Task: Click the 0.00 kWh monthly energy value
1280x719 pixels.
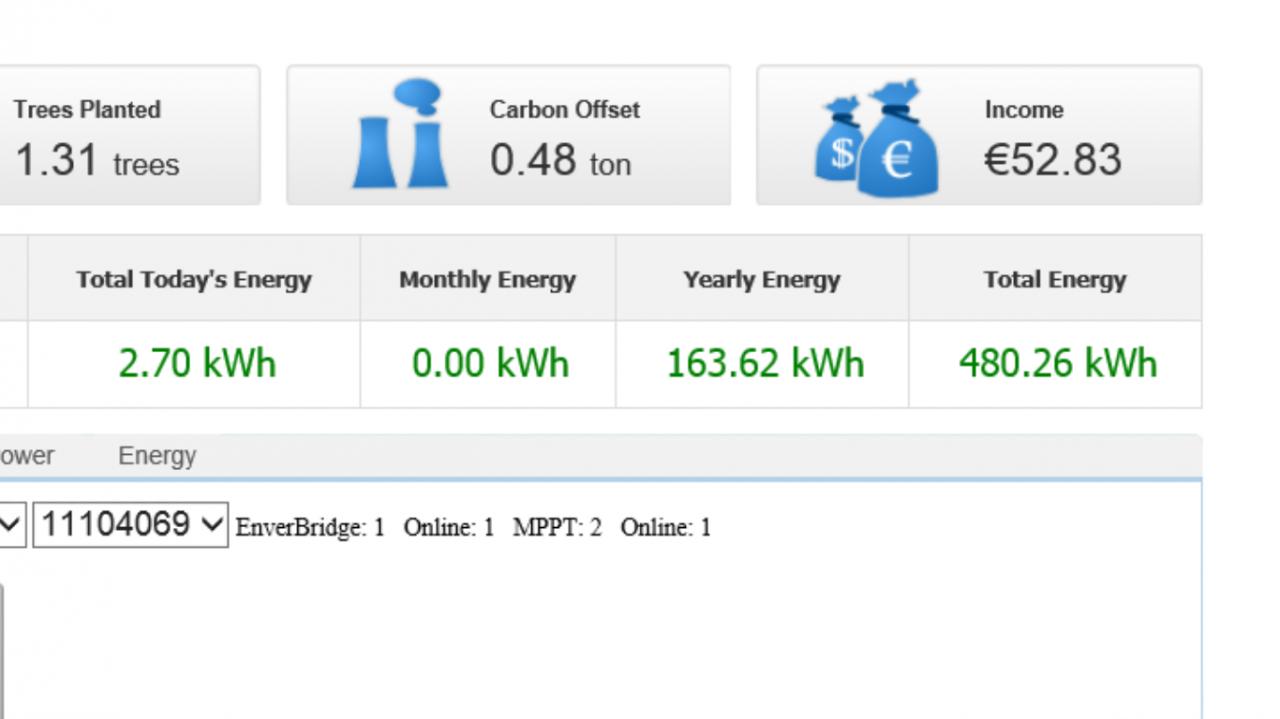Action: (490, 363)
